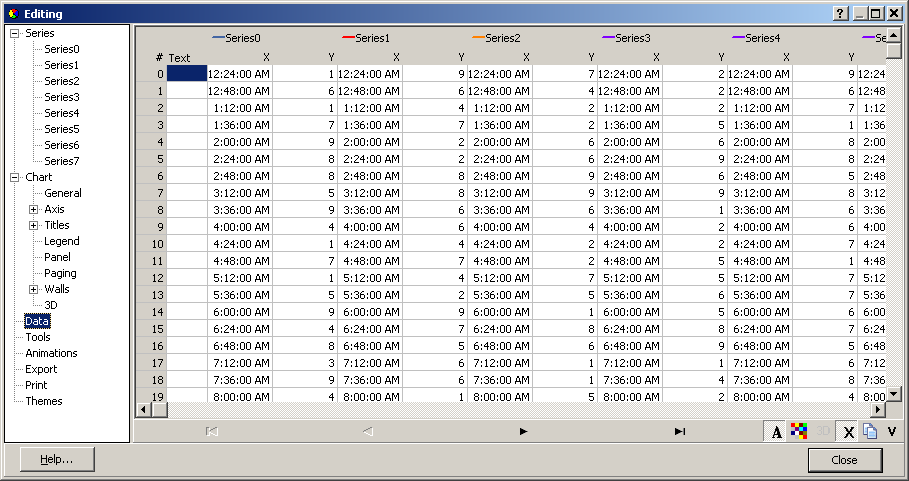Image resolution: width=909 pixels, height=481 pixels.
Task: Click the copy data to clipboard icon
Action: pos(870,431)
